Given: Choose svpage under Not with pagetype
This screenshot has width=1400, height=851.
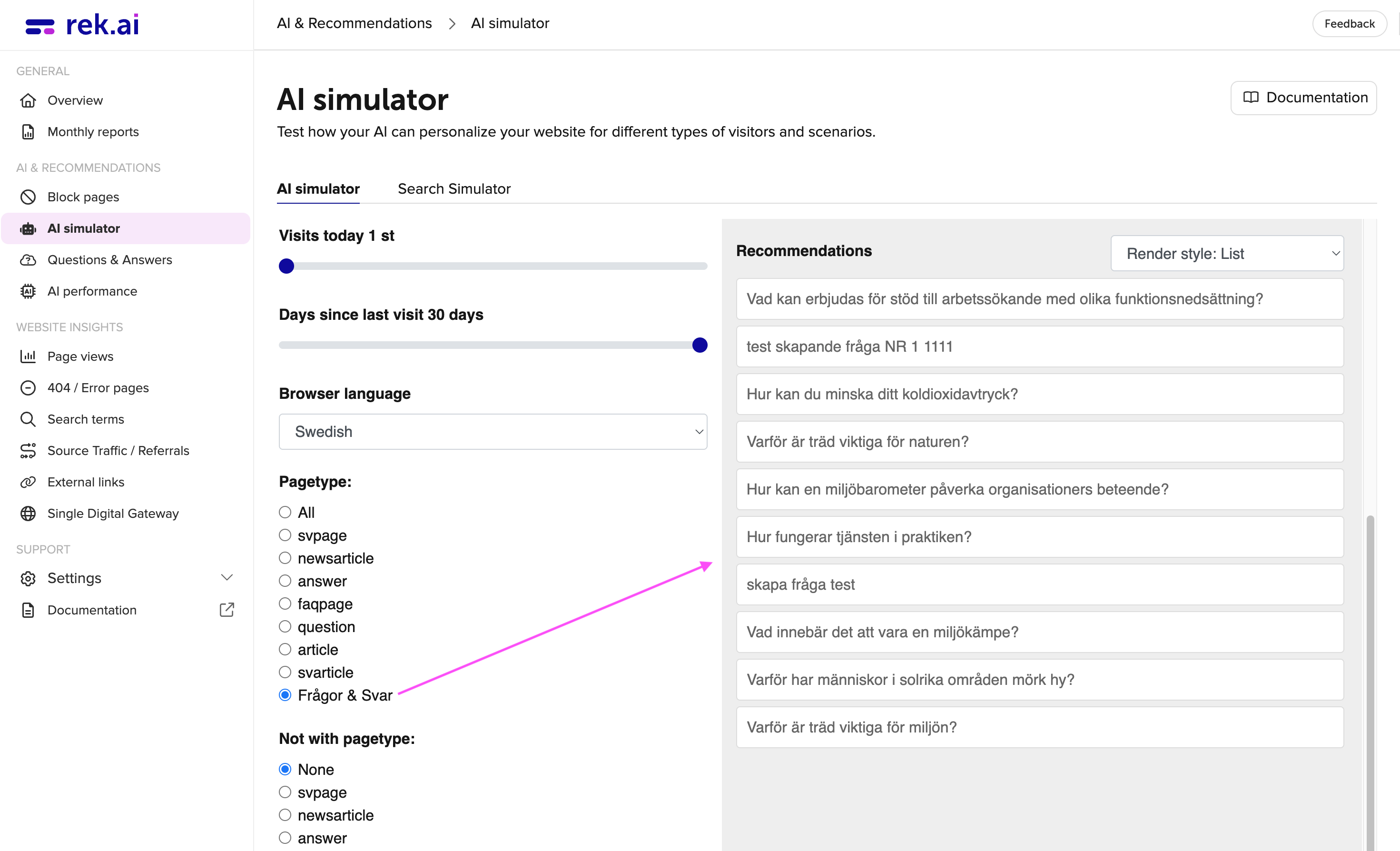Looking at the screenshot, I should point(285,792).
